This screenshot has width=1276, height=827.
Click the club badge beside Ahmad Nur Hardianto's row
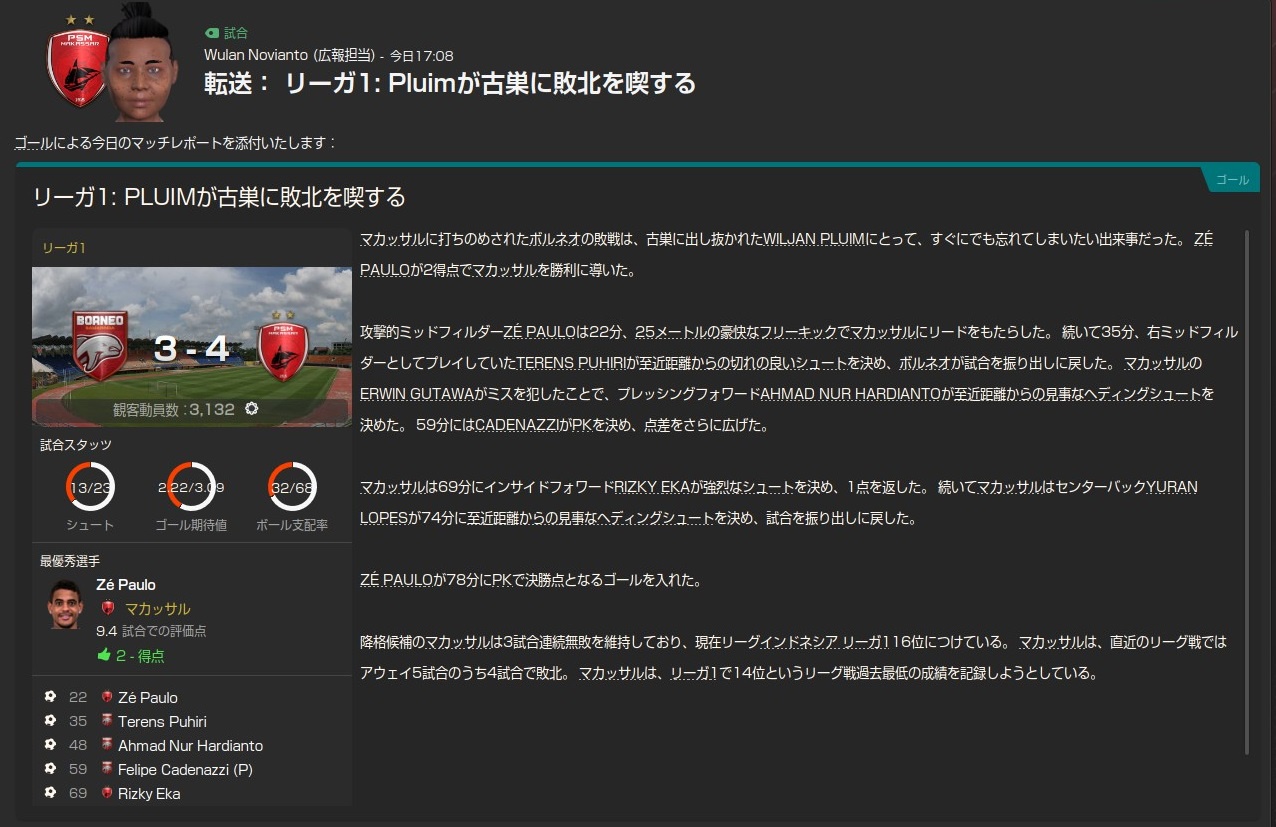tap(107, 745)
